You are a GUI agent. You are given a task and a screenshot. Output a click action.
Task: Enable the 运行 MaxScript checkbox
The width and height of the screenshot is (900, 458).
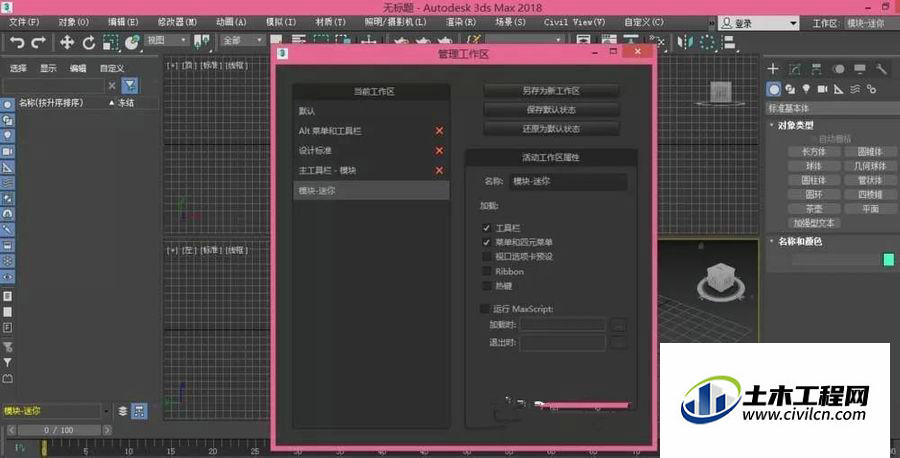pyautogui.click(x=485, y=309)
